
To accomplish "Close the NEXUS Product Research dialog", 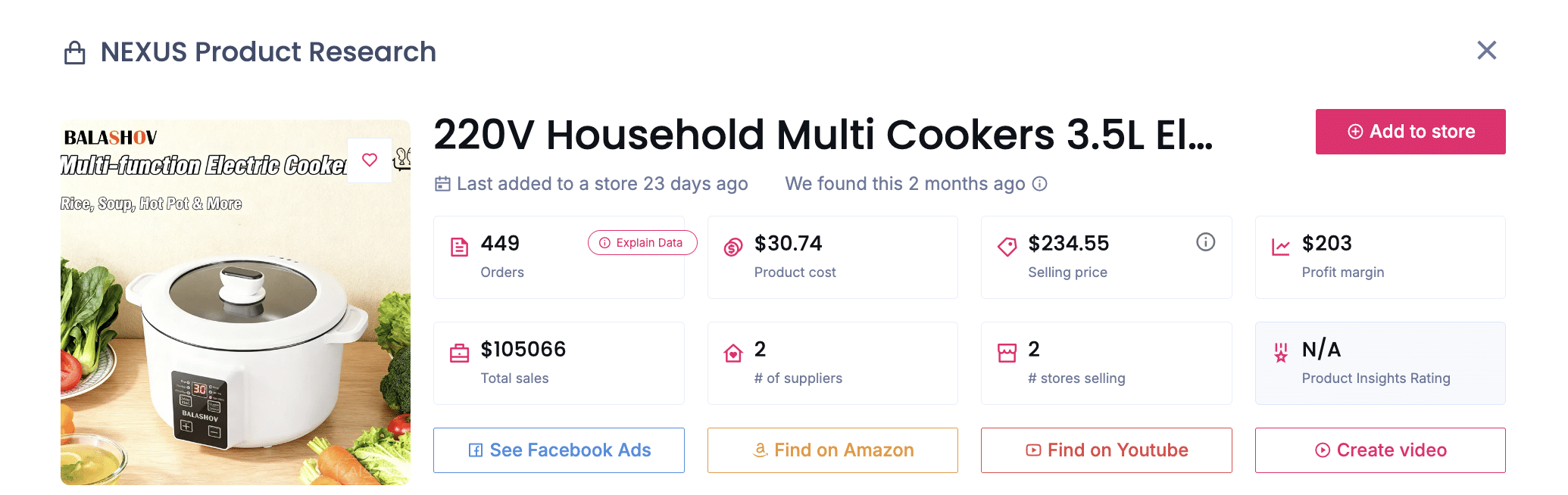I will click(x=1486, y=51).
